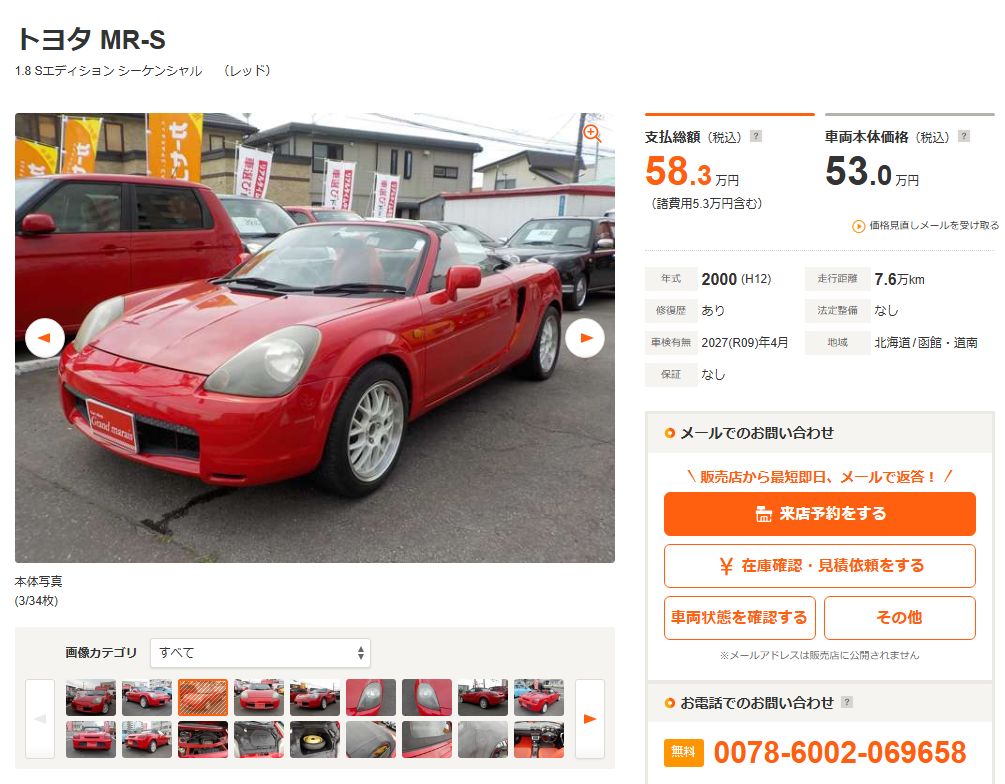Click phone number 0078-6002-069658

840,753
